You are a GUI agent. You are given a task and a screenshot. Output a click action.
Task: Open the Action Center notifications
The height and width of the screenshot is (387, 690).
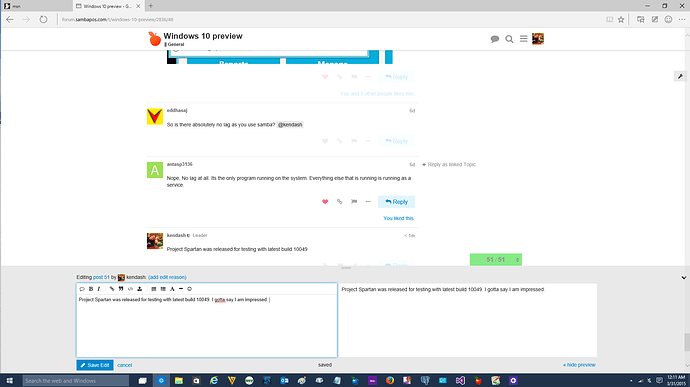659,380
